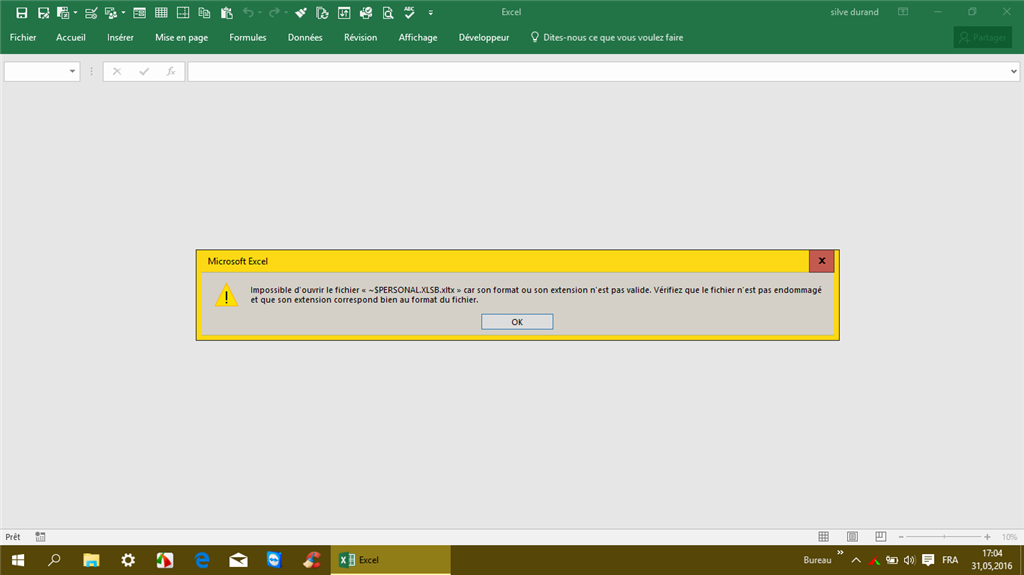This screenshot has height=575, width=1024.
Task: Open the Révision tab
Action: pyautogui.click(x=360, y=37)
